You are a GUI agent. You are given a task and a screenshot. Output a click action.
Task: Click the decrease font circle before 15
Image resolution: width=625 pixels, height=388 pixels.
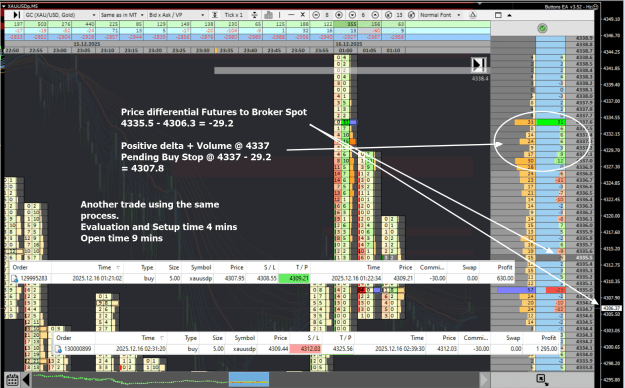click(x=389, y=15)
